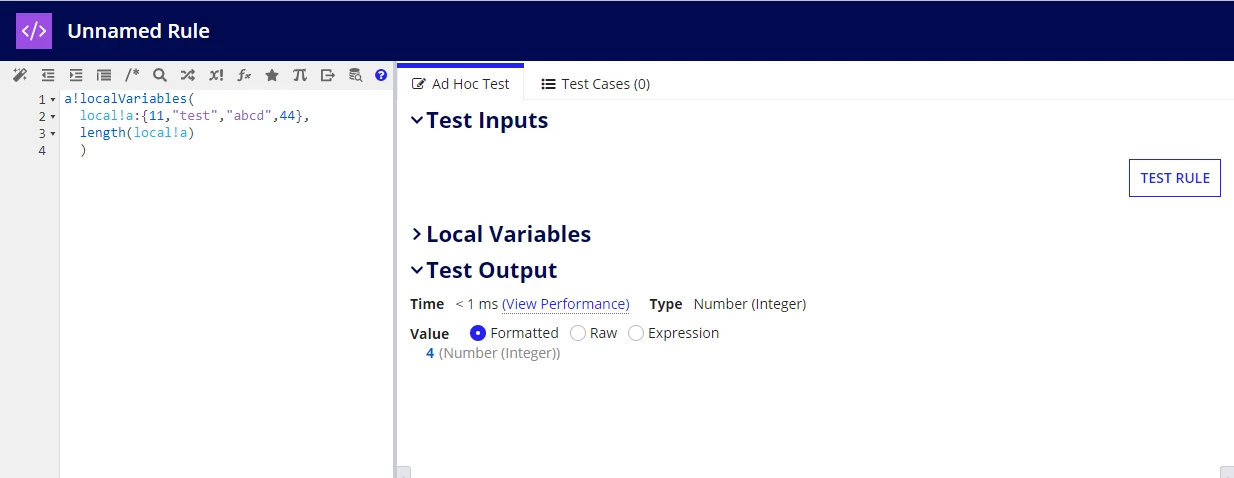Screen dimensions: 1234x478
Task: Click the magic wand format expression icon
Action: click(19, 75)
